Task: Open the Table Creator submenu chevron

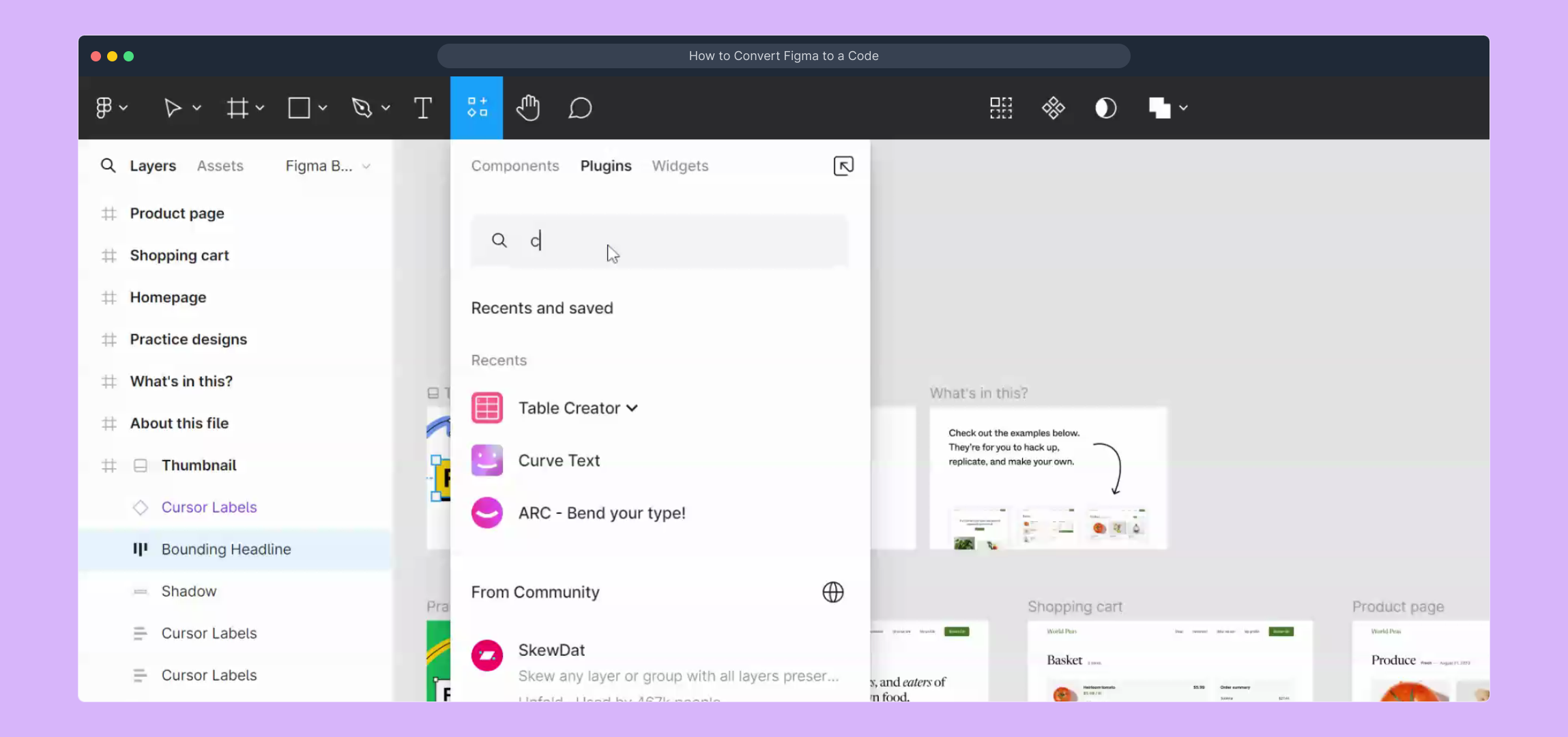Action: click(x=632, y=408)
